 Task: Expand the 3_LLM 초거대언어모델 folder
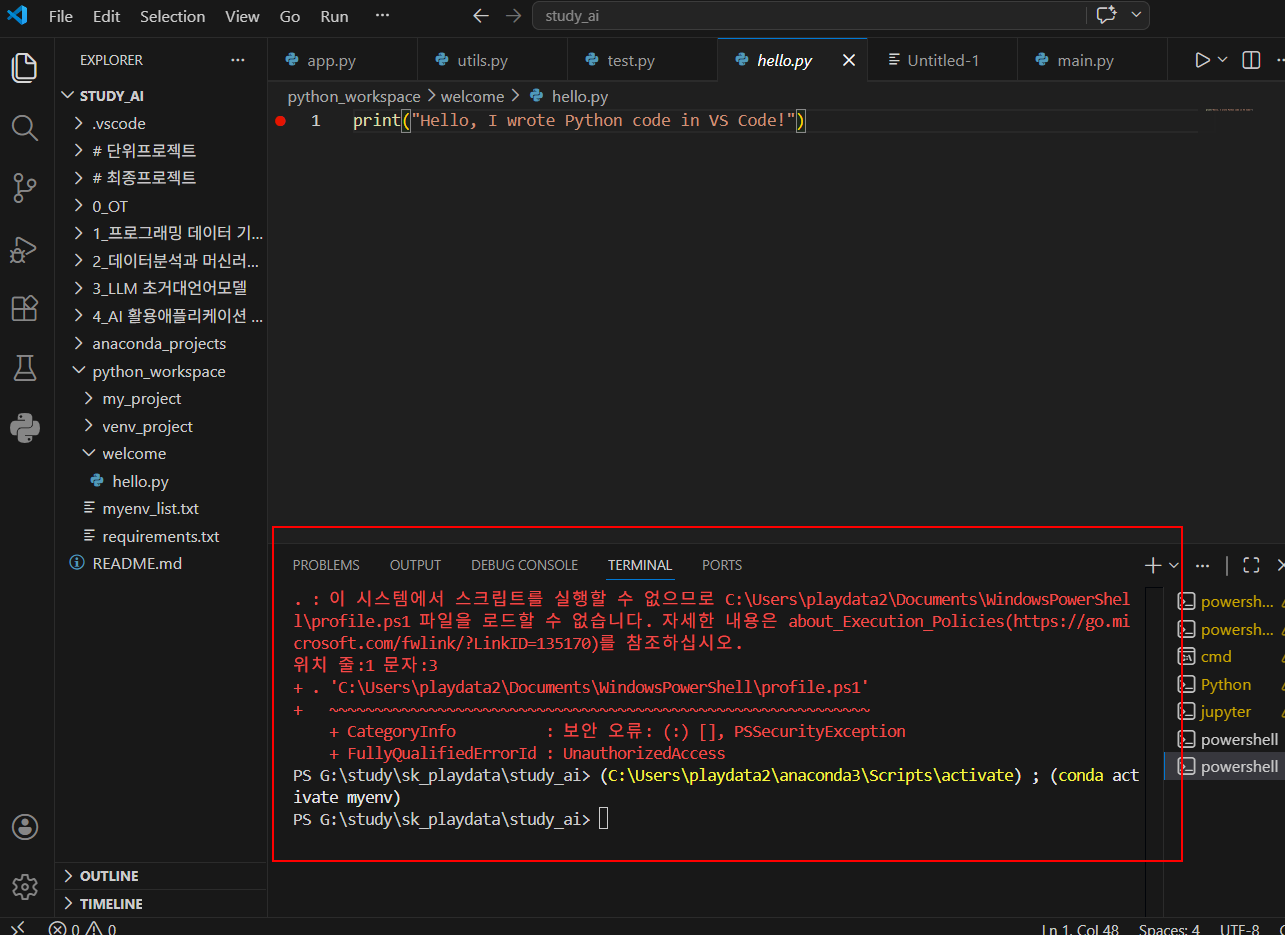click(161, 288)
